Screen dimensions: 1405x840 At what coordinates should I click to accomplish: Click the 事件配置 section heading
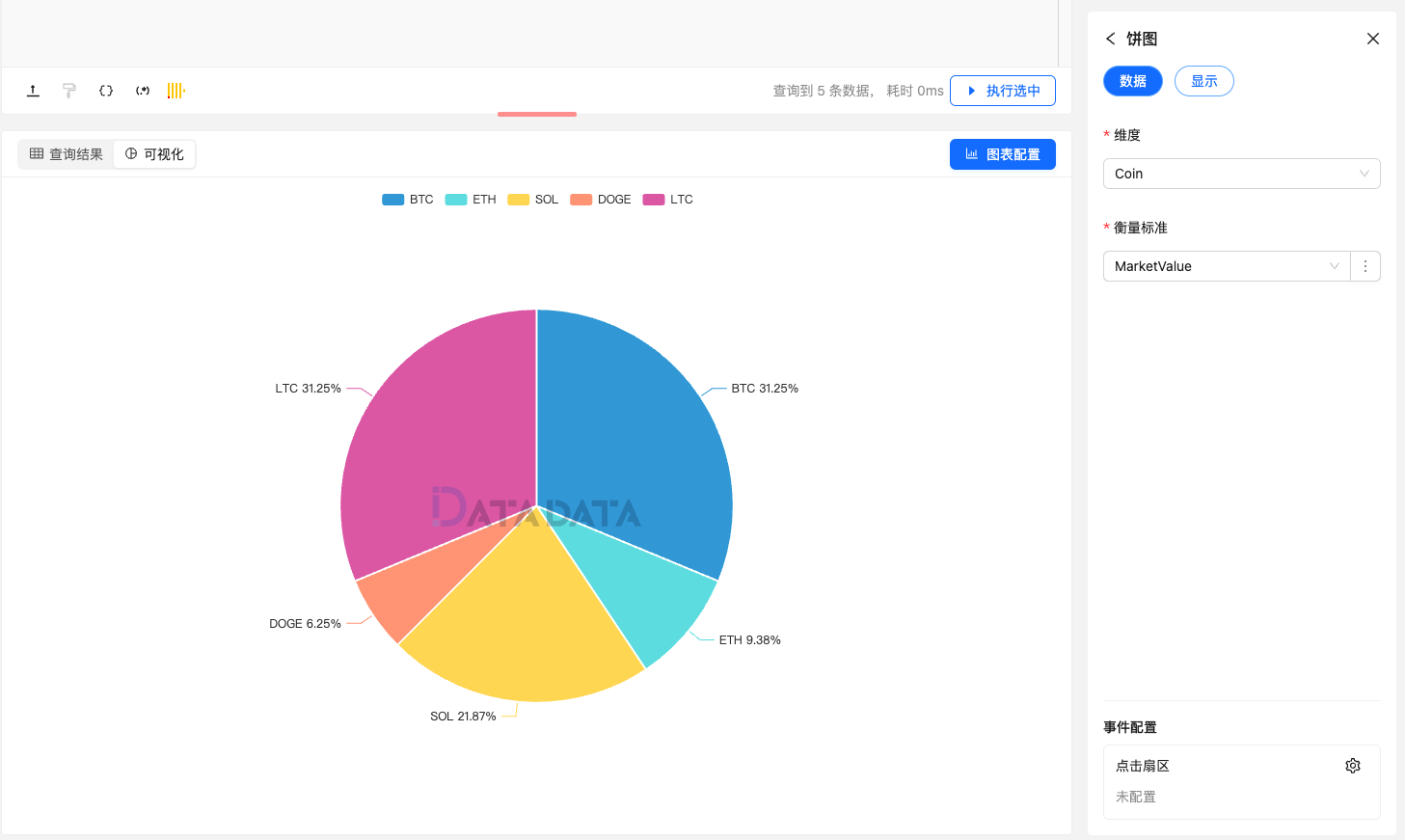(x=1130, y=727)
